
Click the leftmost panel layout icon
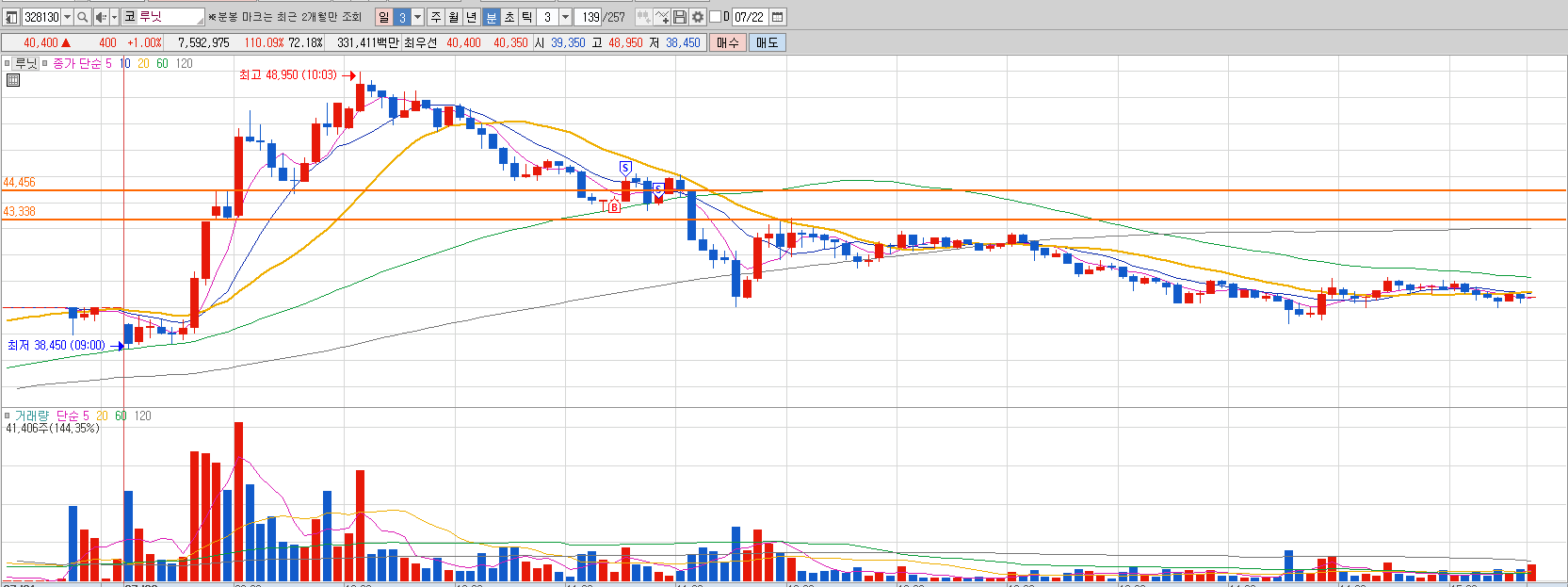[11, 17]
